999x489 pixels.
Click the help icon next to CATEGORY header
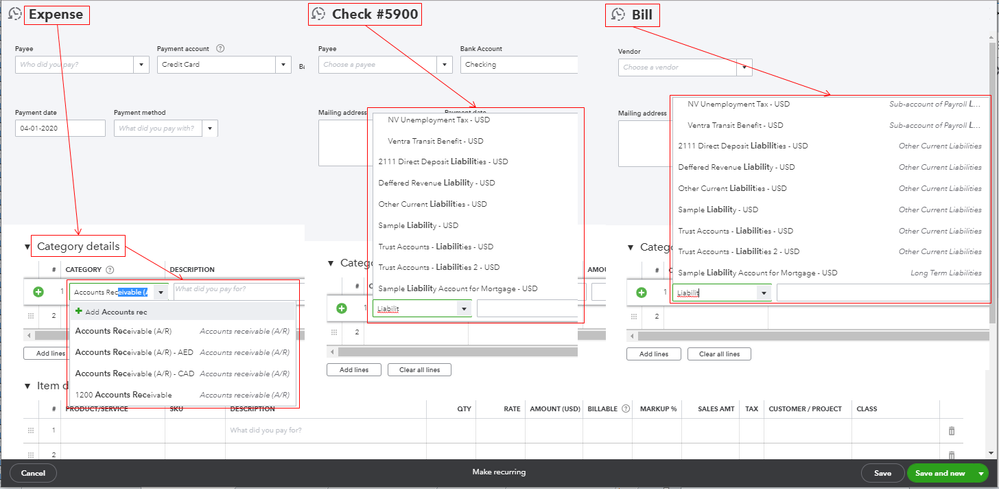point(110,269)
